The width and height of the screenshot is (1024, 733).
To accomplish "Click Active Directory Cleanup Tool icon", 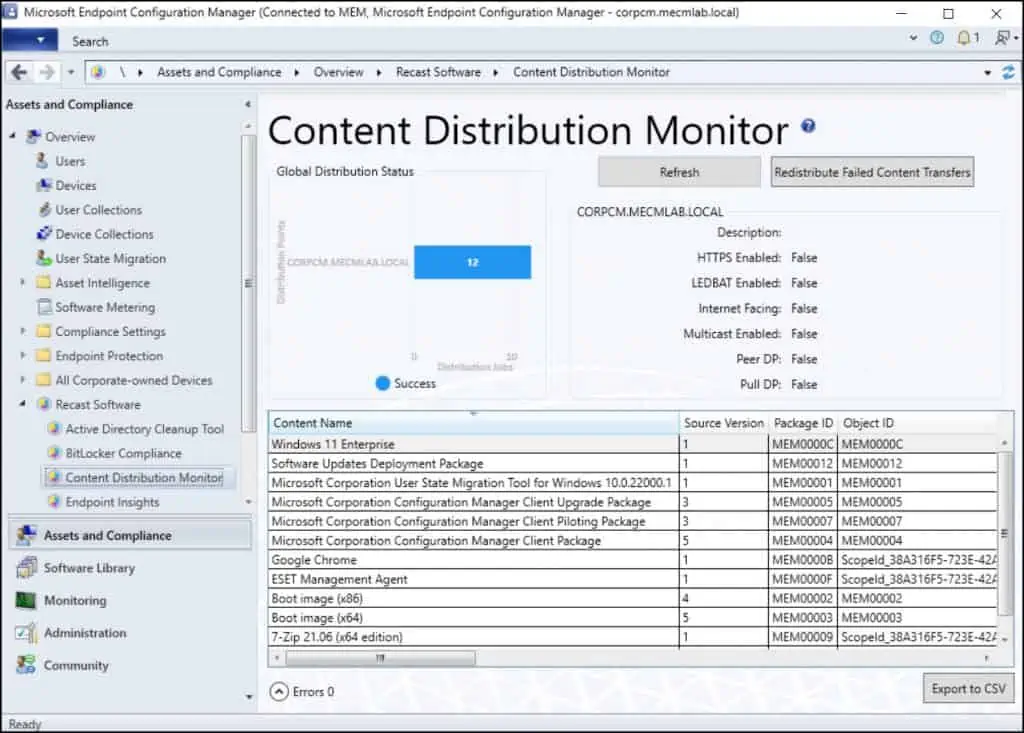I will (x=54, y=429).
